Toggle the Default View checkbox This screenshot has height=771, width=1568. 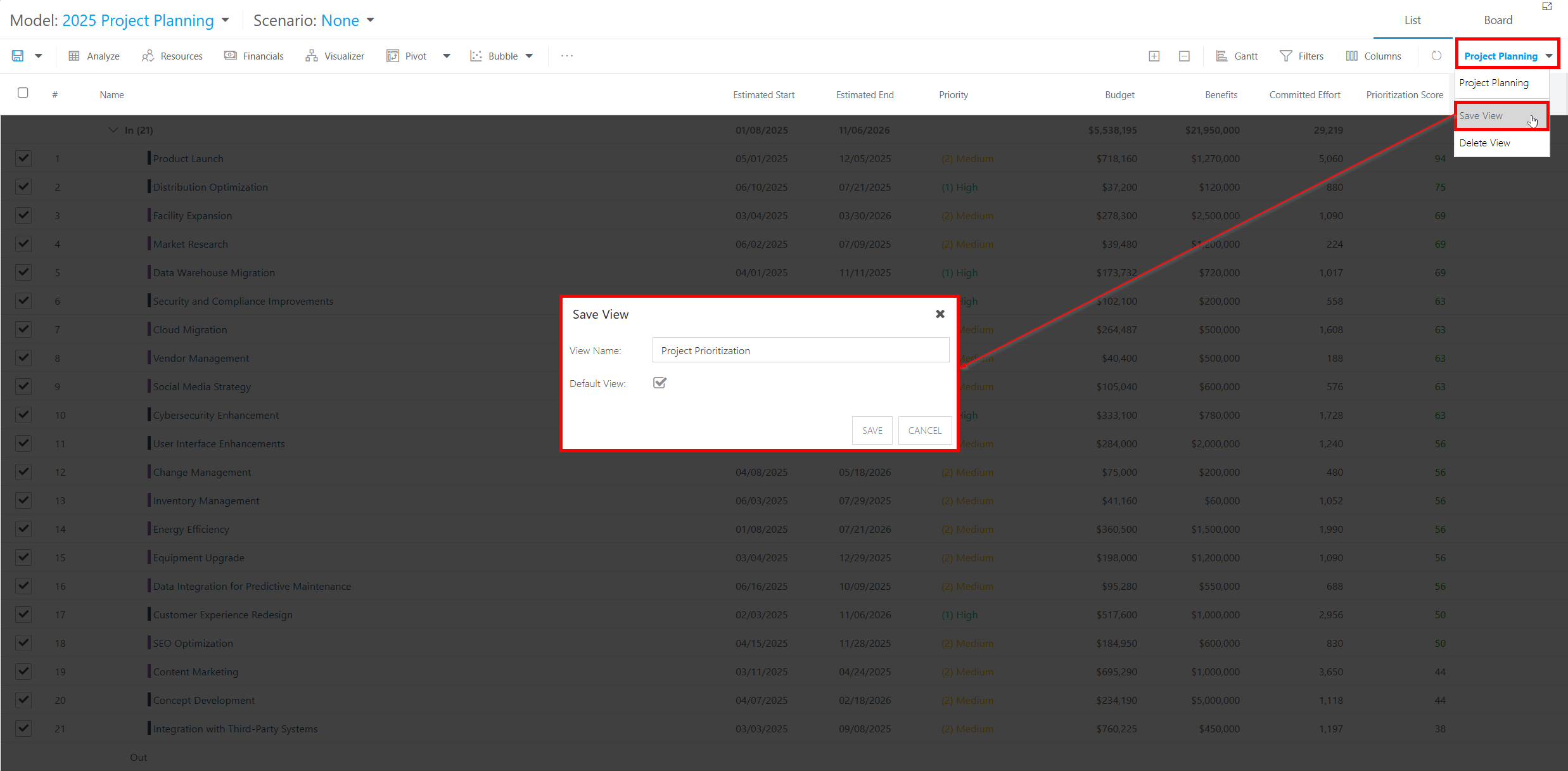coord(660,383)
